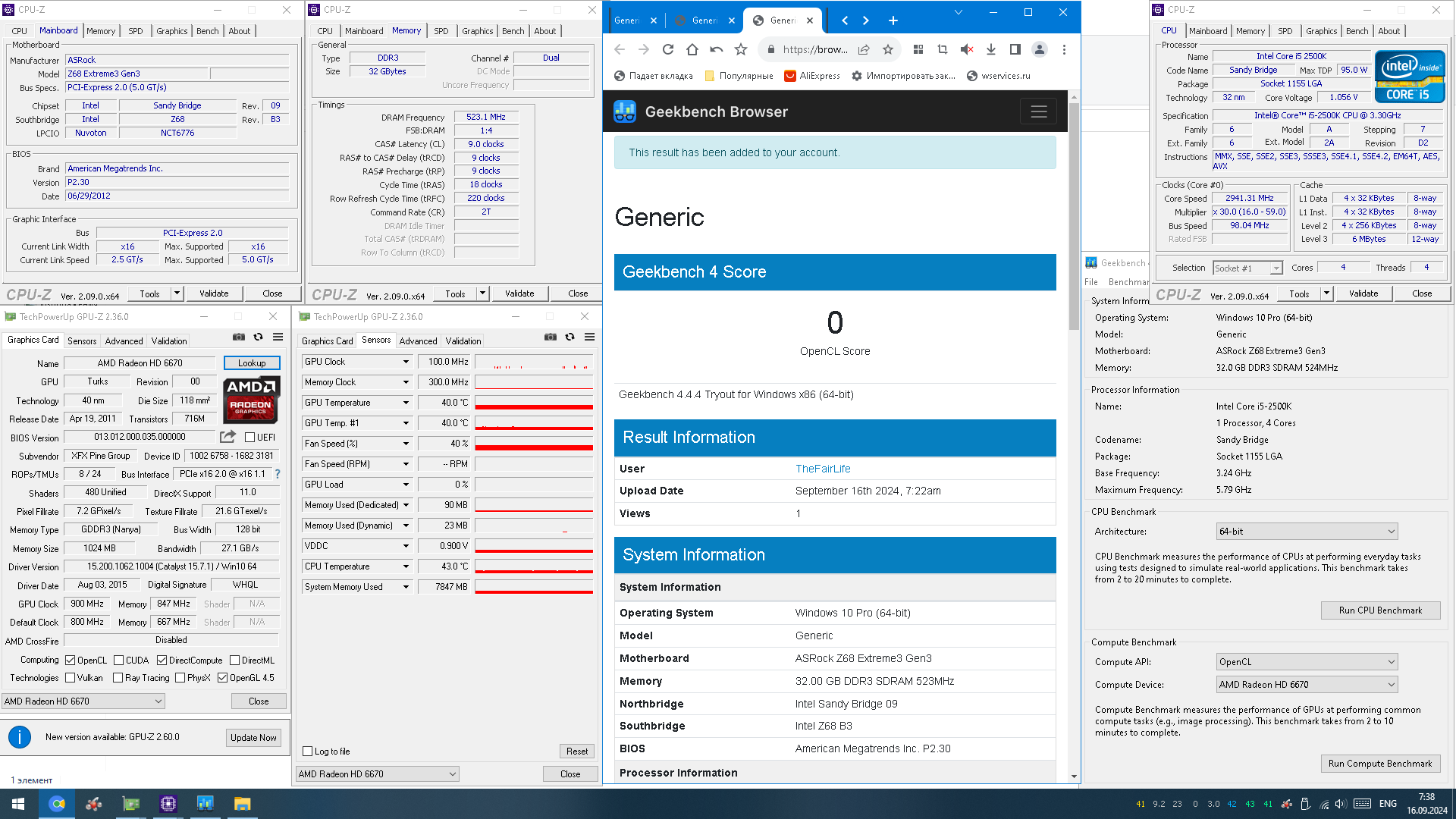Image resolution: width=1456 pixels, height=819 pixels.
Task: Reload the Geekbench page in the browser
Action: 667,49
